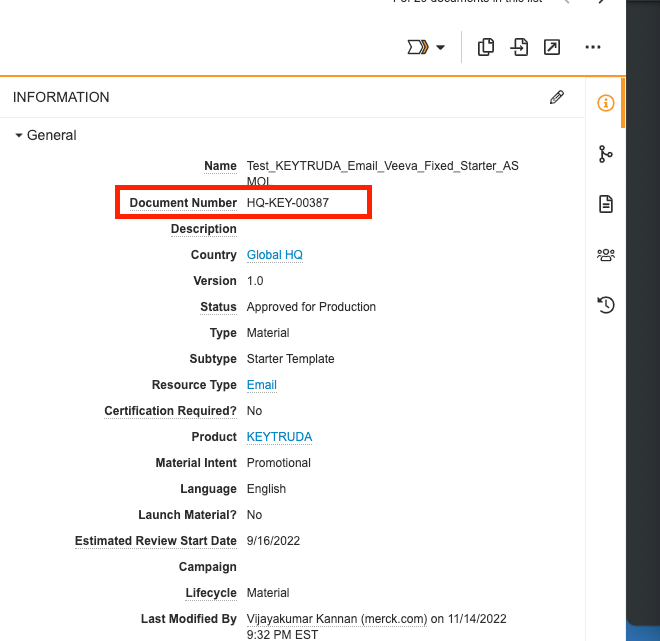Click the Lifecycle field label

coord(211,593)
